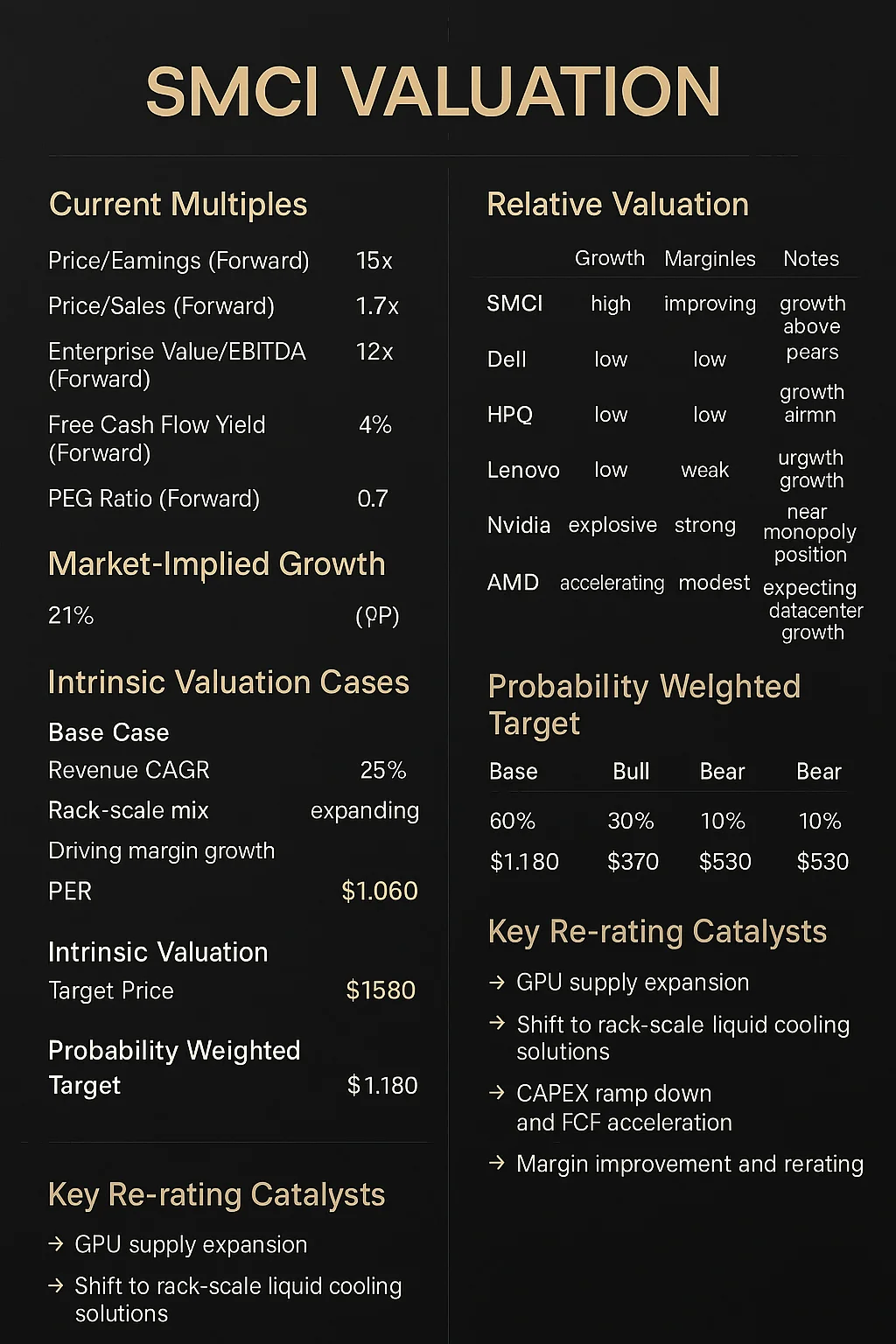Click the arrow beside Margin improvement and rerating
Image resolution: width=896 pixels, height=1344 pixels.
tap(497, 1163)
